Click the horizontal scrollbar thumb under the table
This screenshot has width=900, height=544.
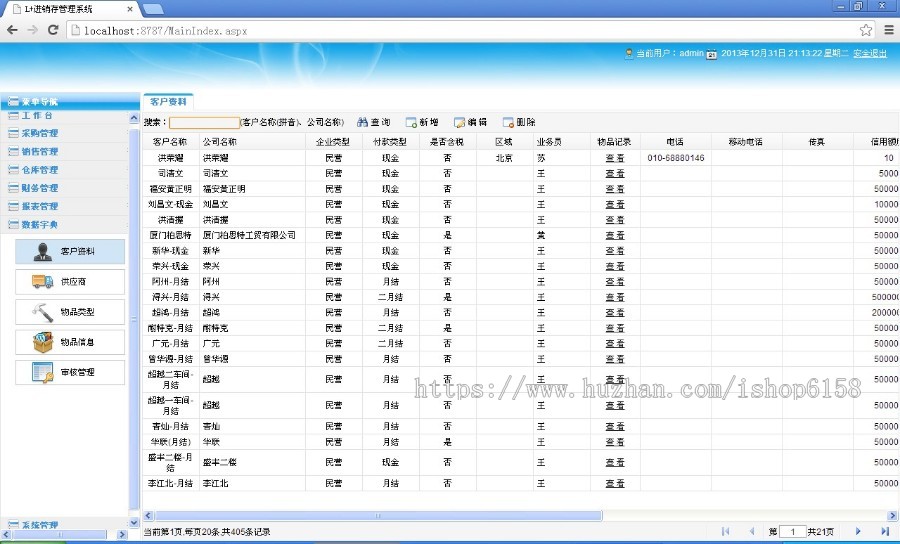(378, 515)
